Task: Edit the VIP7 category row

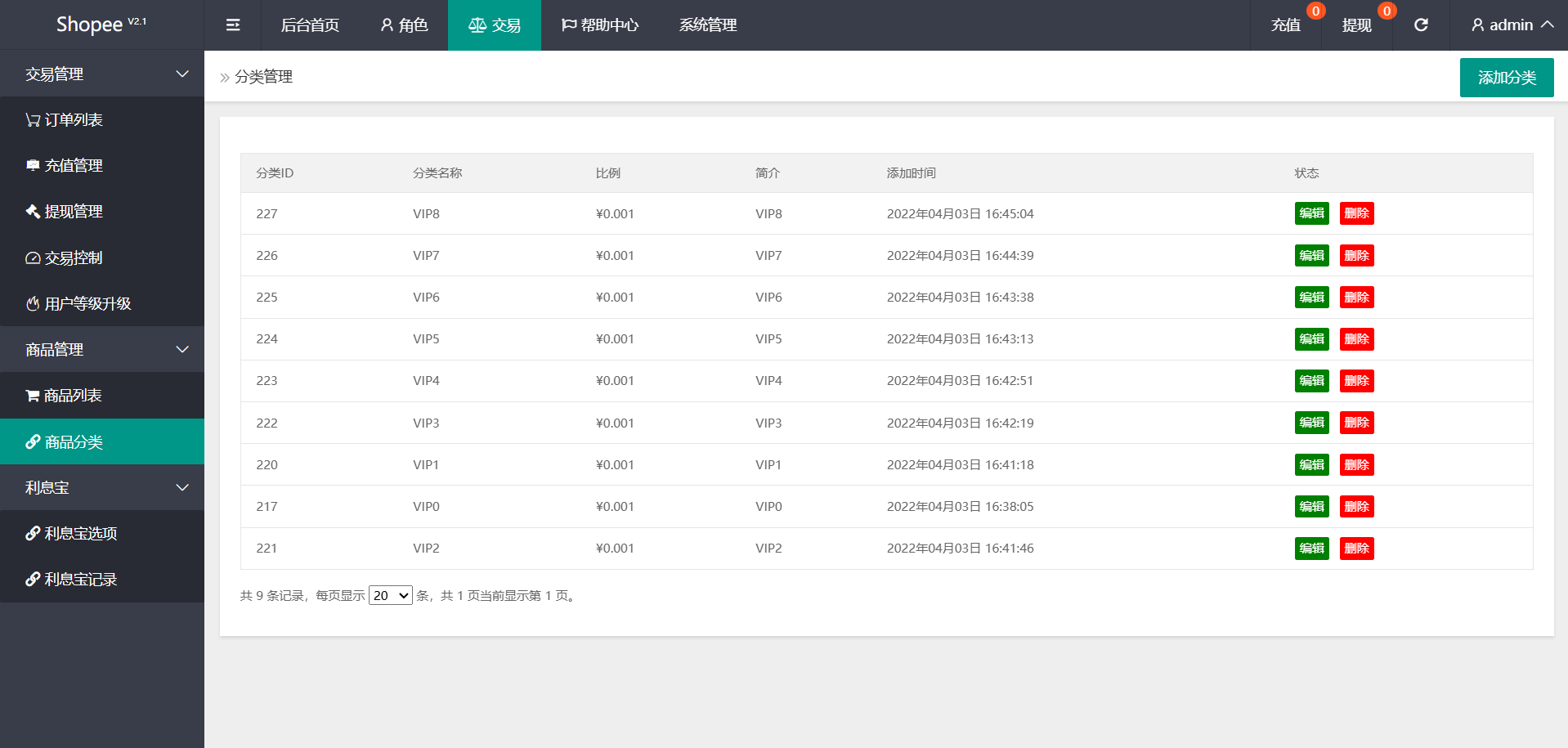Action: coord(1312,255)
